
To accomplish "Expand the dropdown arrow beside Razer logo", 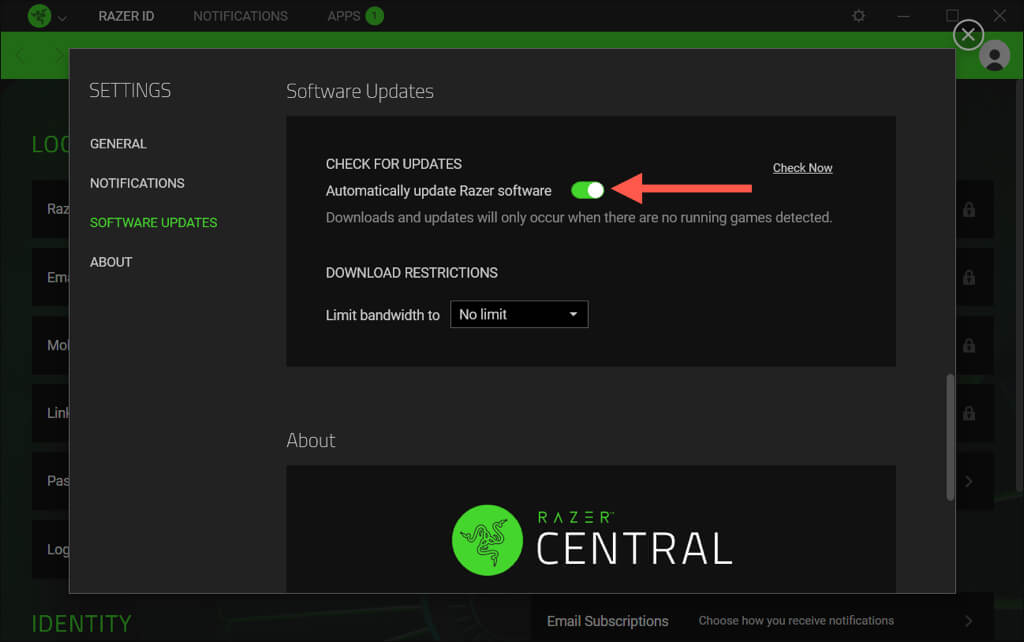I will click(62, 18).
